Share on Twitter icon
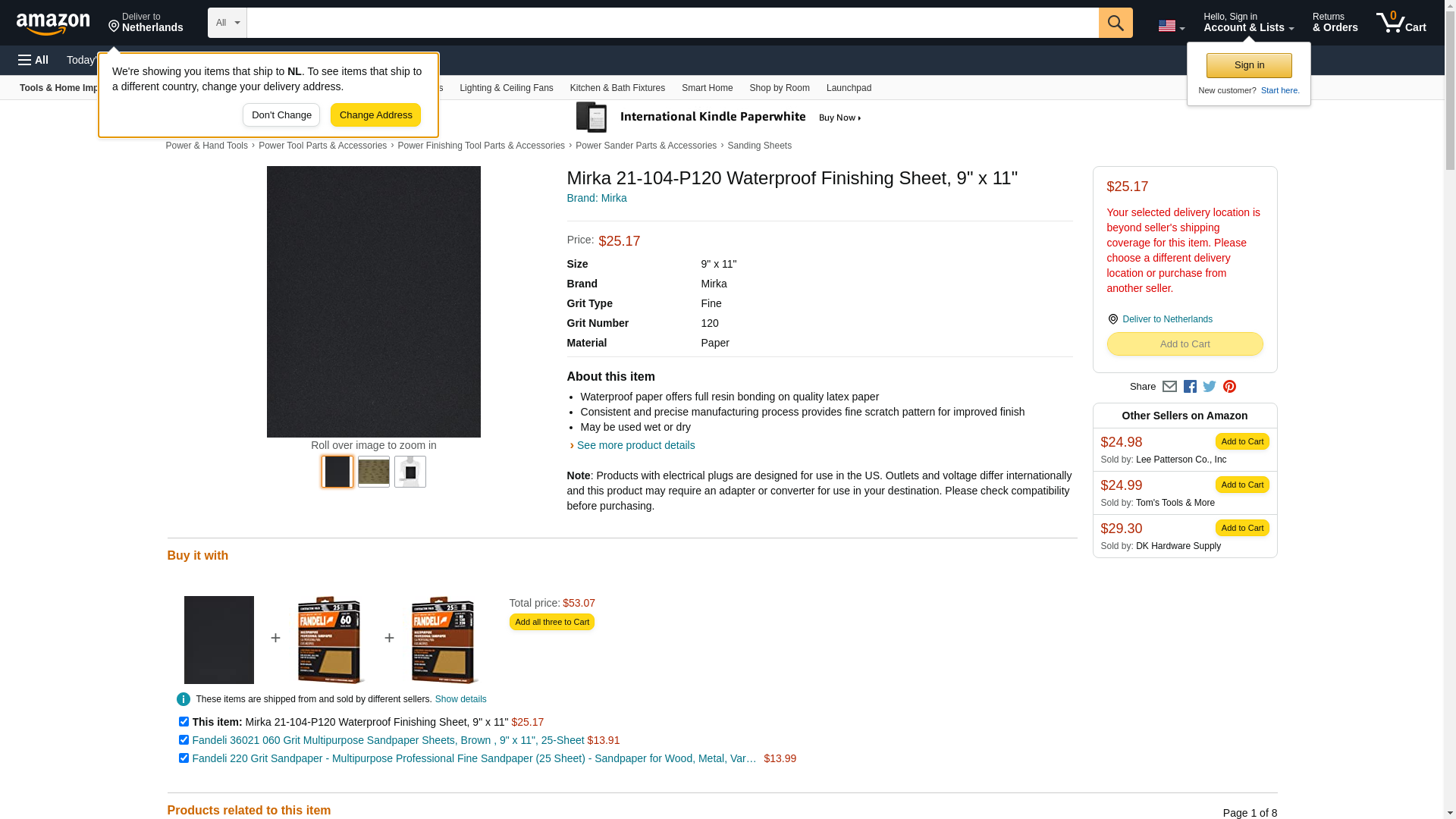Image resolution: width=1456 pixels, height=819 pixels. click(1210, 387)
